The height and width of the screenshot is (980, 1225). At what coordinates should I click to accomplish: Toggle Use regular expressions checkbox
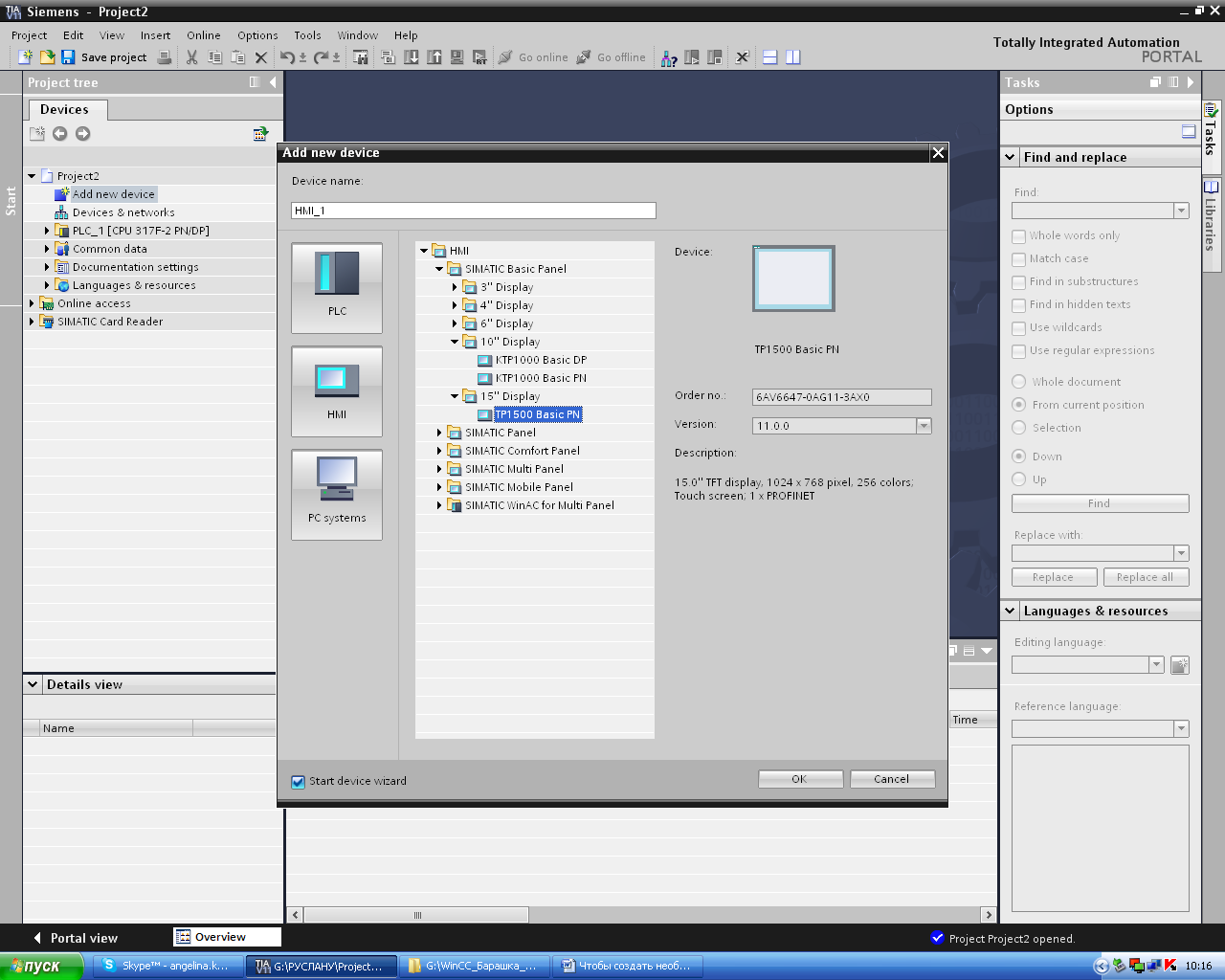(x=1018, y=351)
